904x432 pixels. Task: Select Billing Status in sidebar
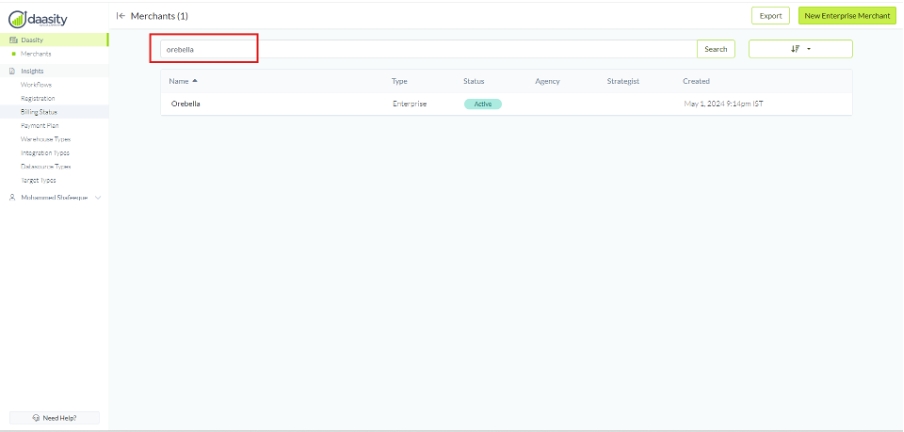tap(39, 112)
